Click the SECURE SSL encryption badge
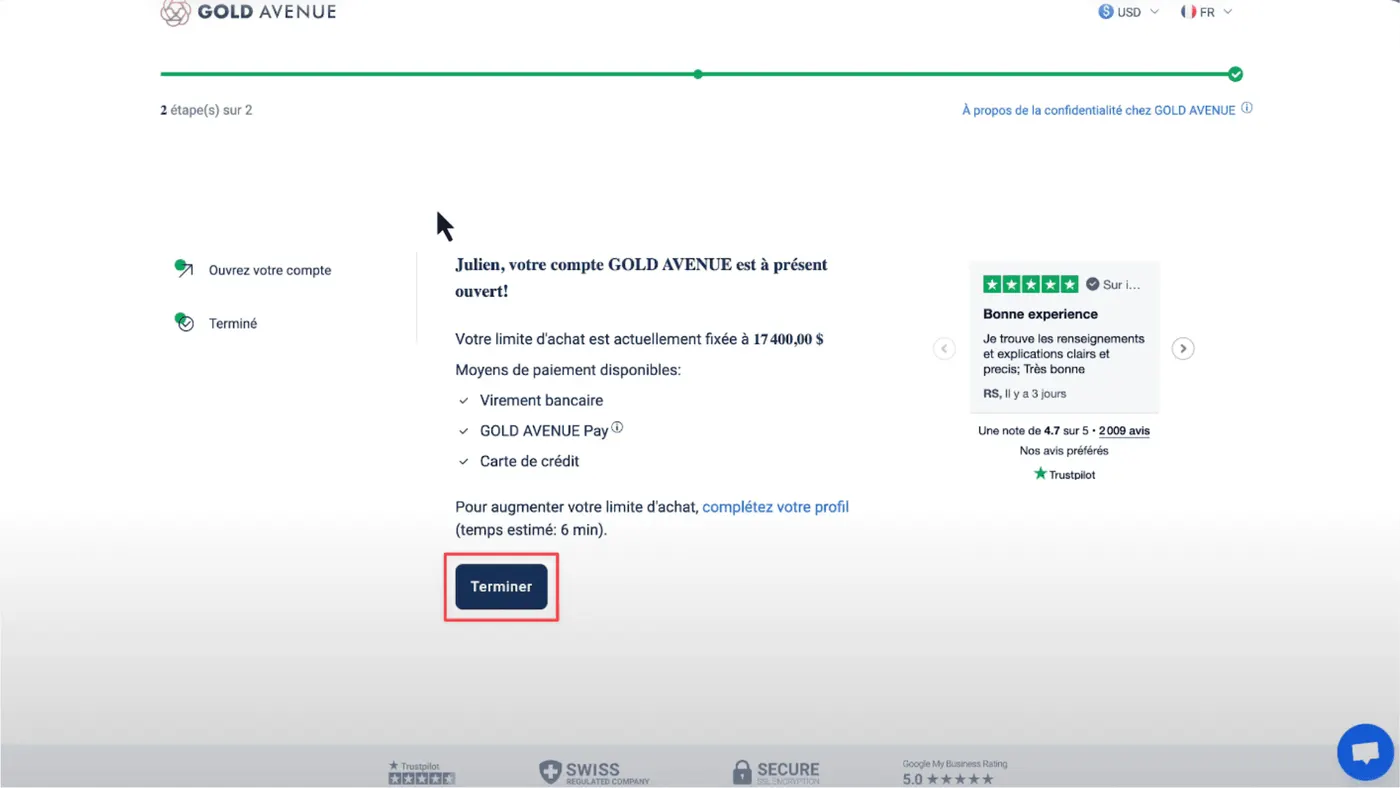Screen dimensions: 1400x788 click(775, 772)
